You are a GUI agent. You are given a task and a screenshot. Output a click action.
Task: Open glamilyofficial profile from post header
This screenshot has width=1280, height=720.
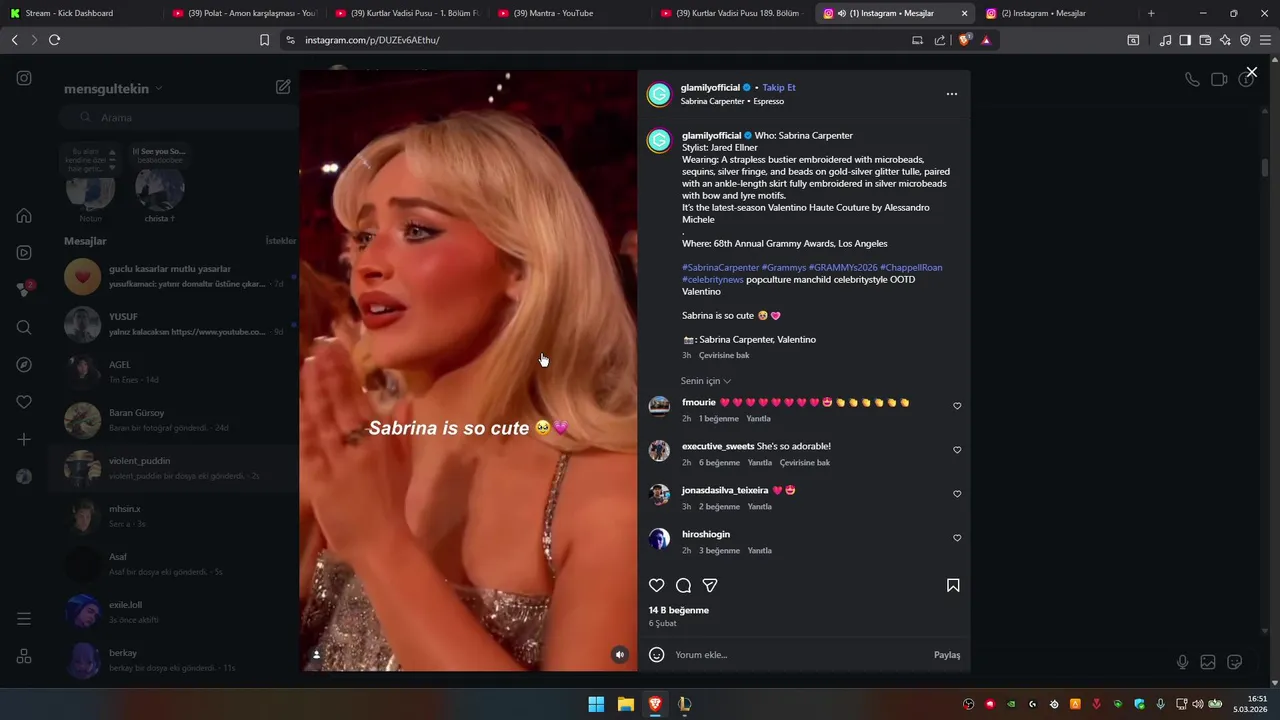[x=710, y=88]
